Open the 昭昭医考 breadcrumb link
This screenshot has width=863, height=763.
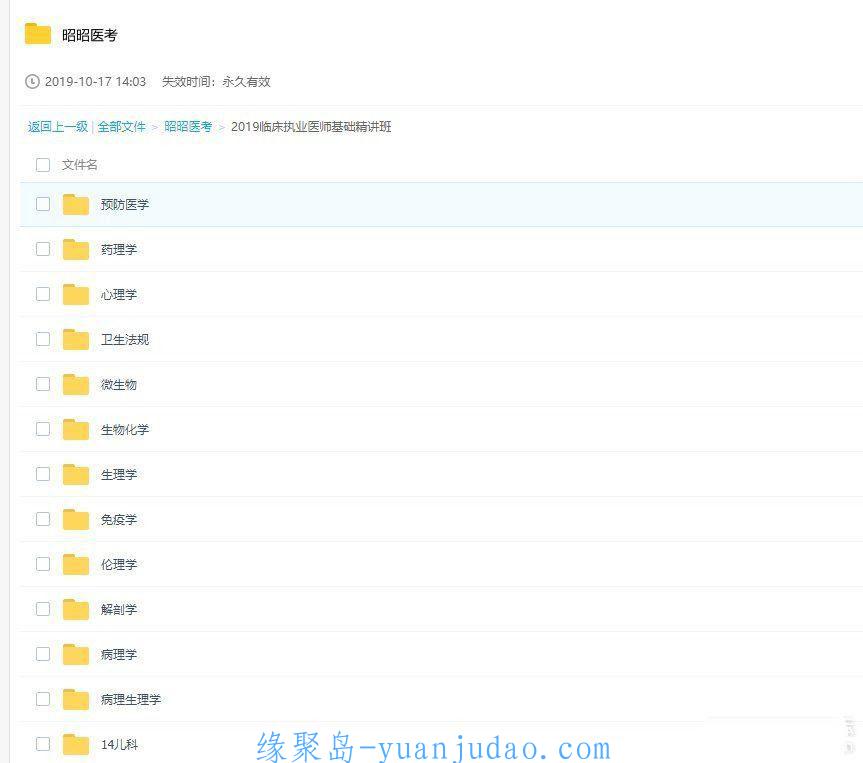point(188,127)
